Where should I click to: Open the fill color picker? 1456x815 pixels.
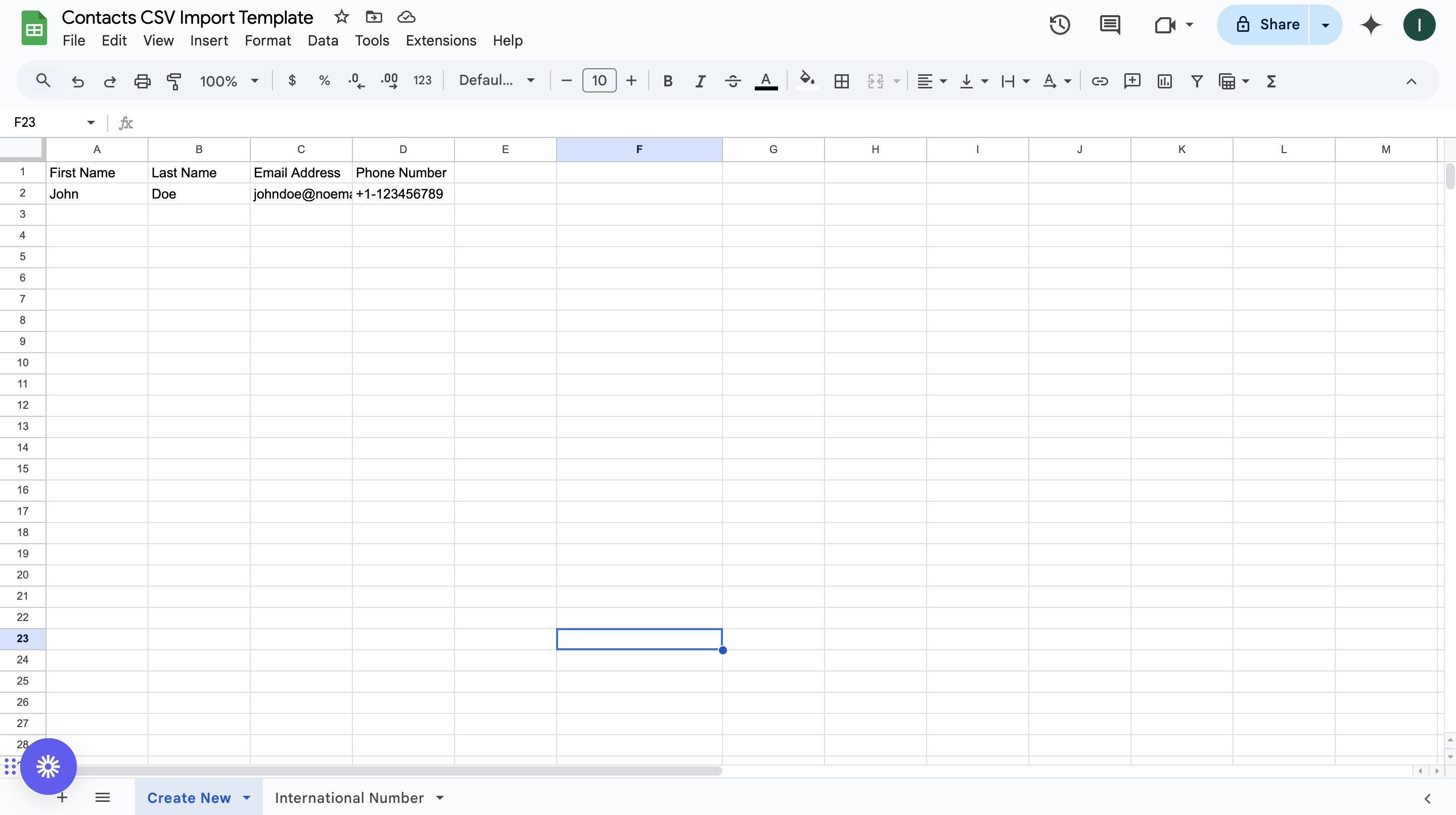coord(806,80)
